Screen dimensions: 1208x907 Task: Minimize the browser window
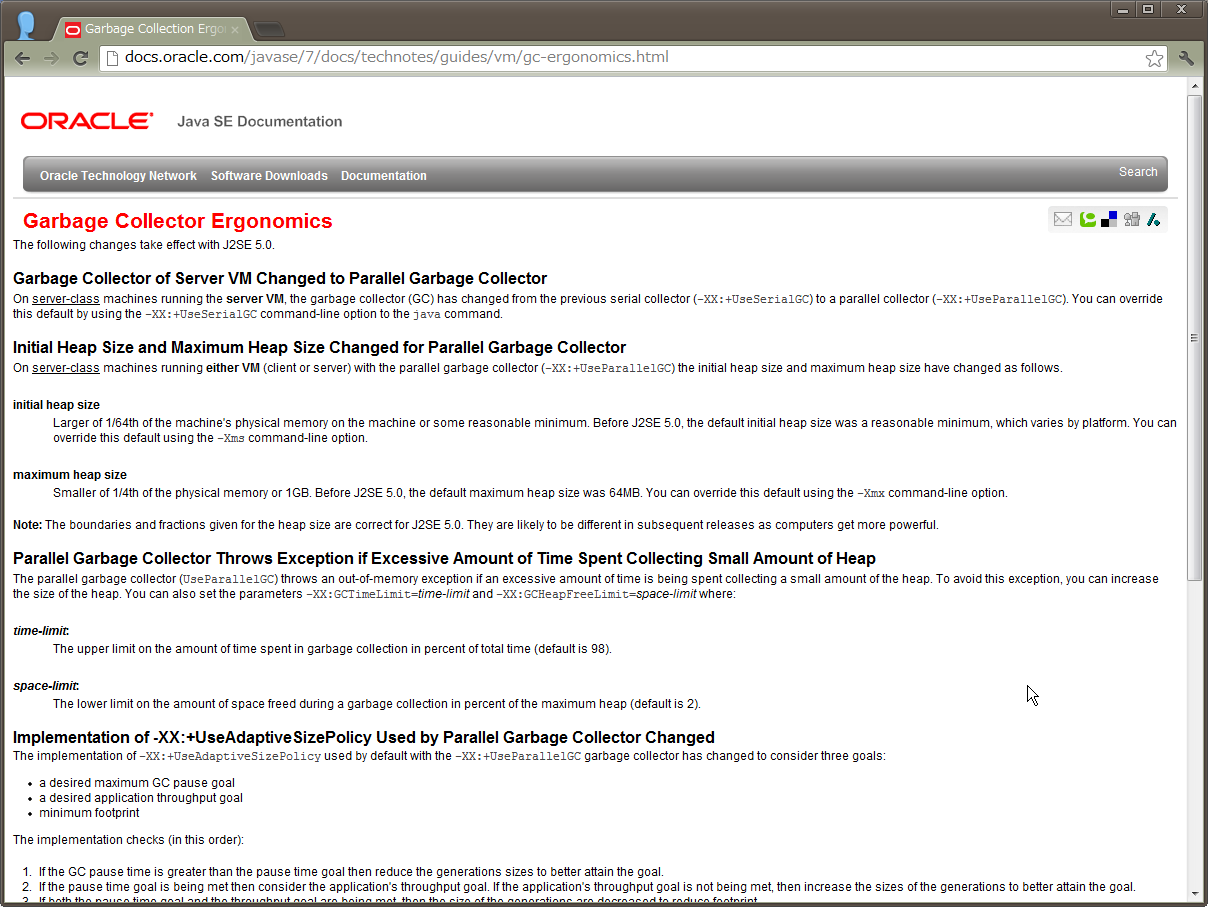[1122, 9]
